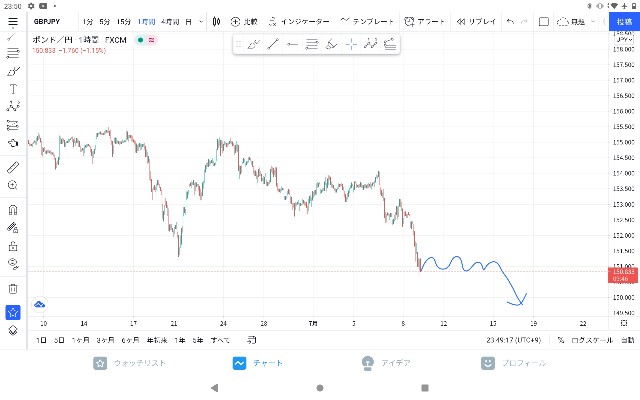Click the current price label 150.838
Image resolution: width=640 pixels, height=400 pixels.
[623, 275]
